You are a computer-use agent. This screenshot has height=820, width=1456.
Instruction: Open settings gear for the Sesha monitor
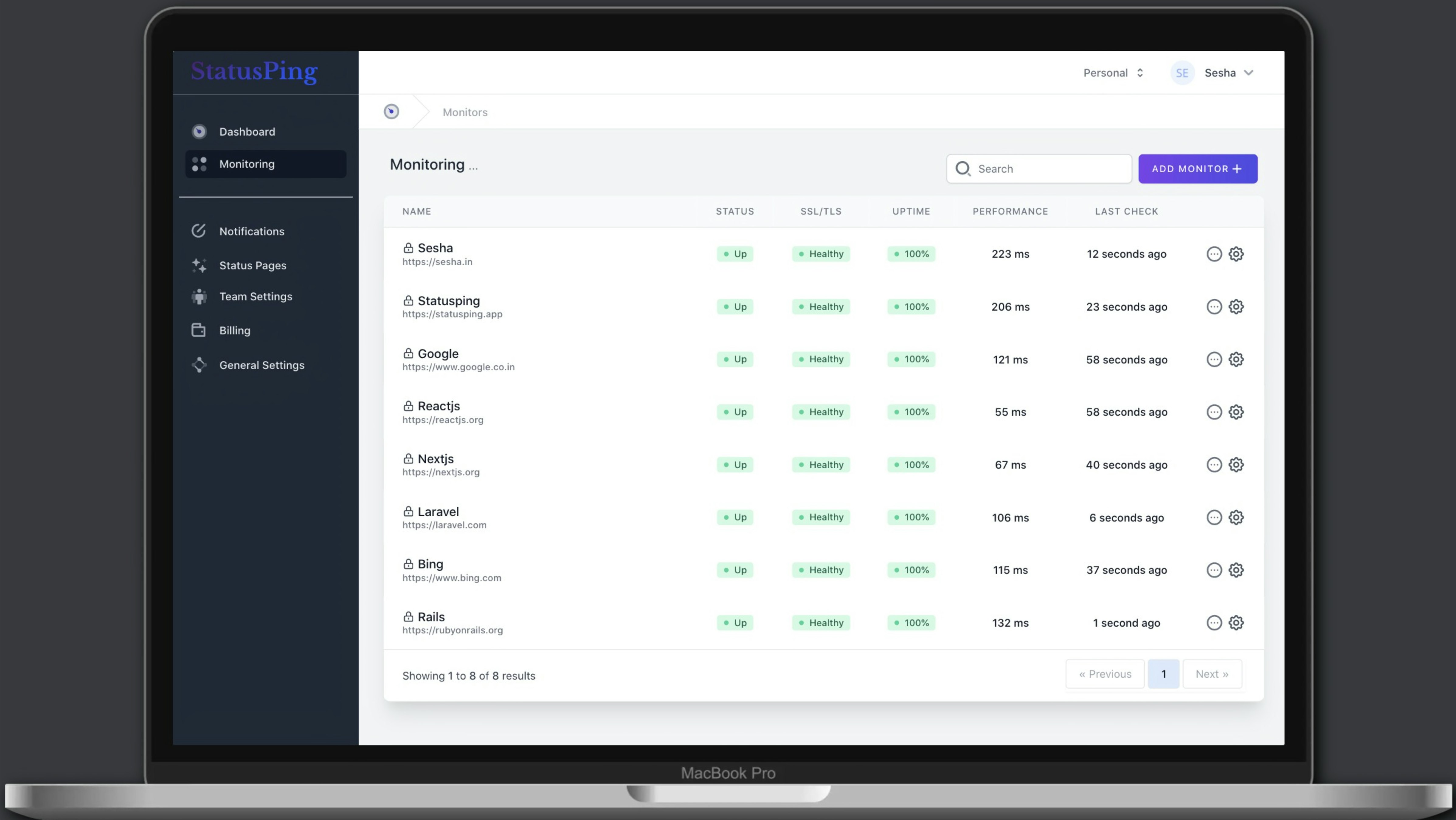pos(1236,254)
